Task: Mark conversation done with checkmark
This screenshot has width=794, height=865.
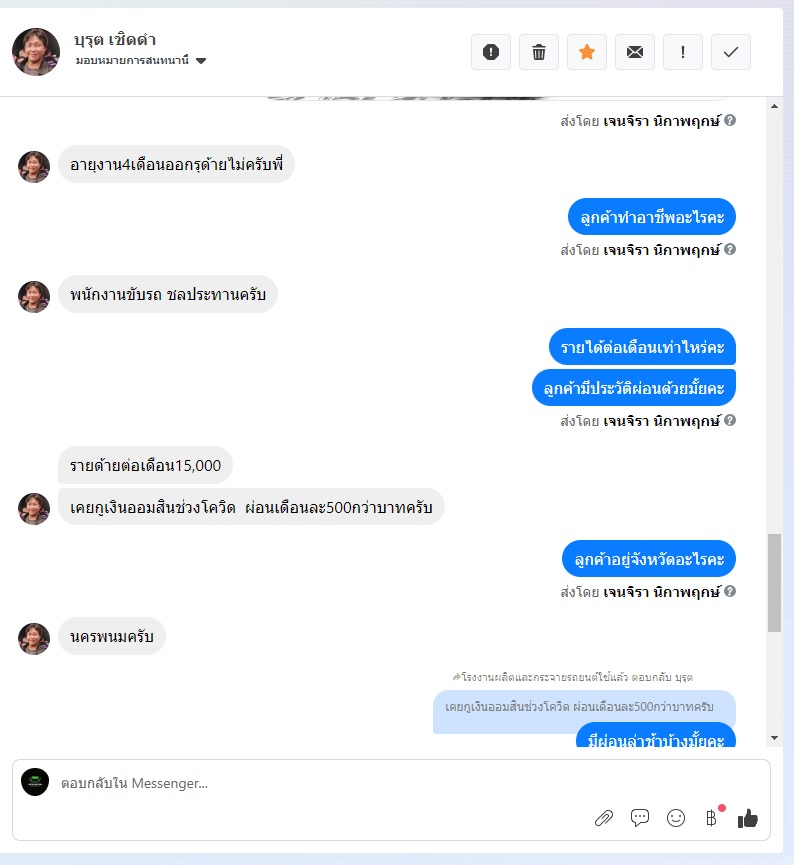Action: [x=731, y=52]
